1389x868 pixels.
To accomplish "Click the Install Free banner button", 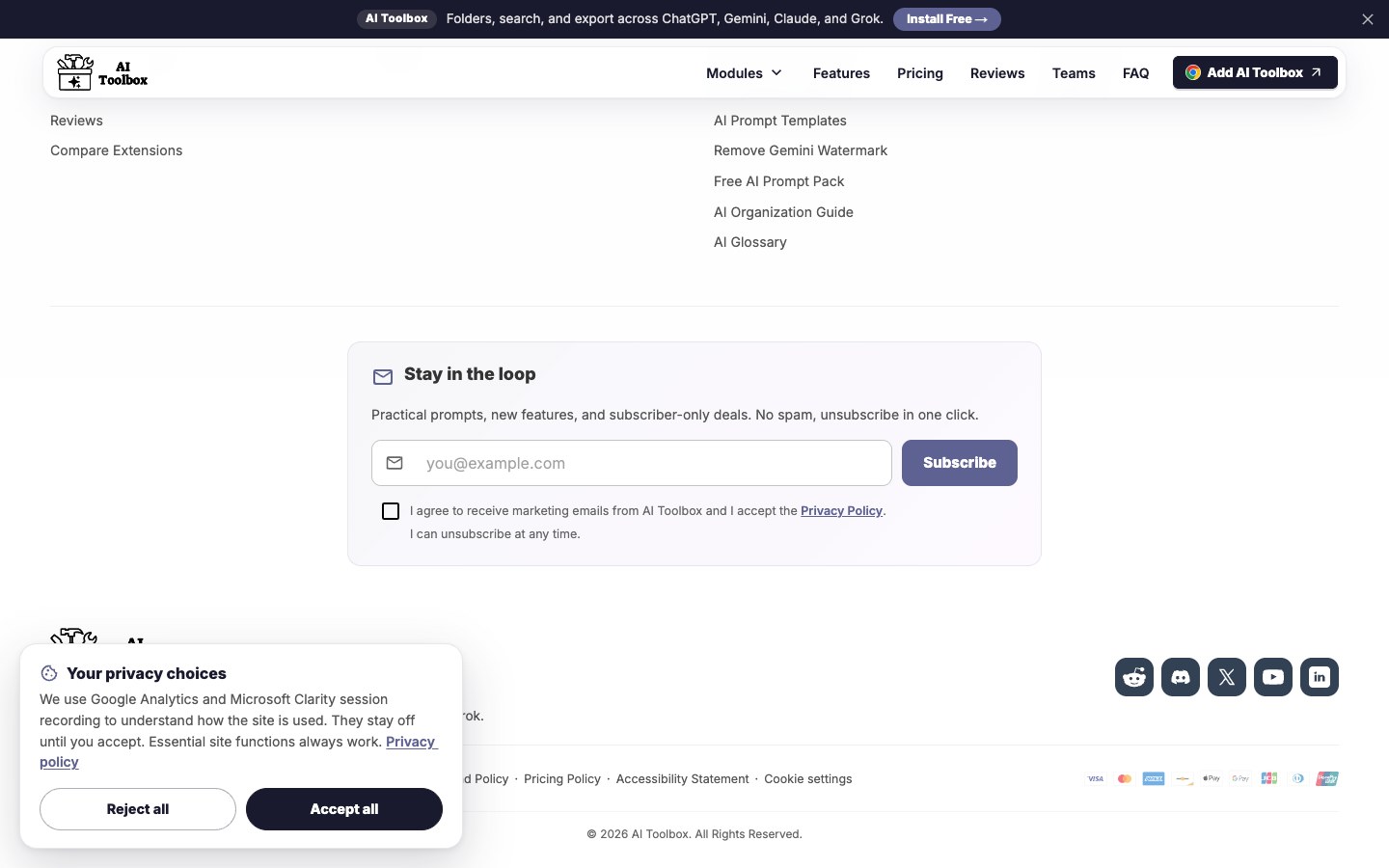I will coord(946,19).
